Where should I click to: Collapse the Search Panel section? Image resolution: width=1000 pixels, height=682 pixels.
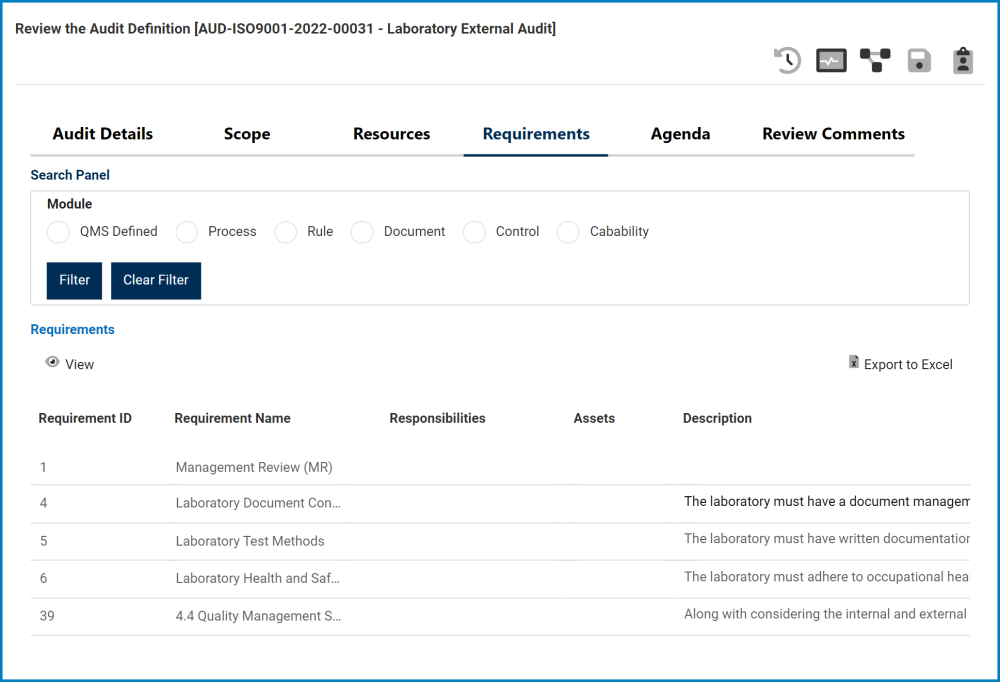[x=70, y=175]
